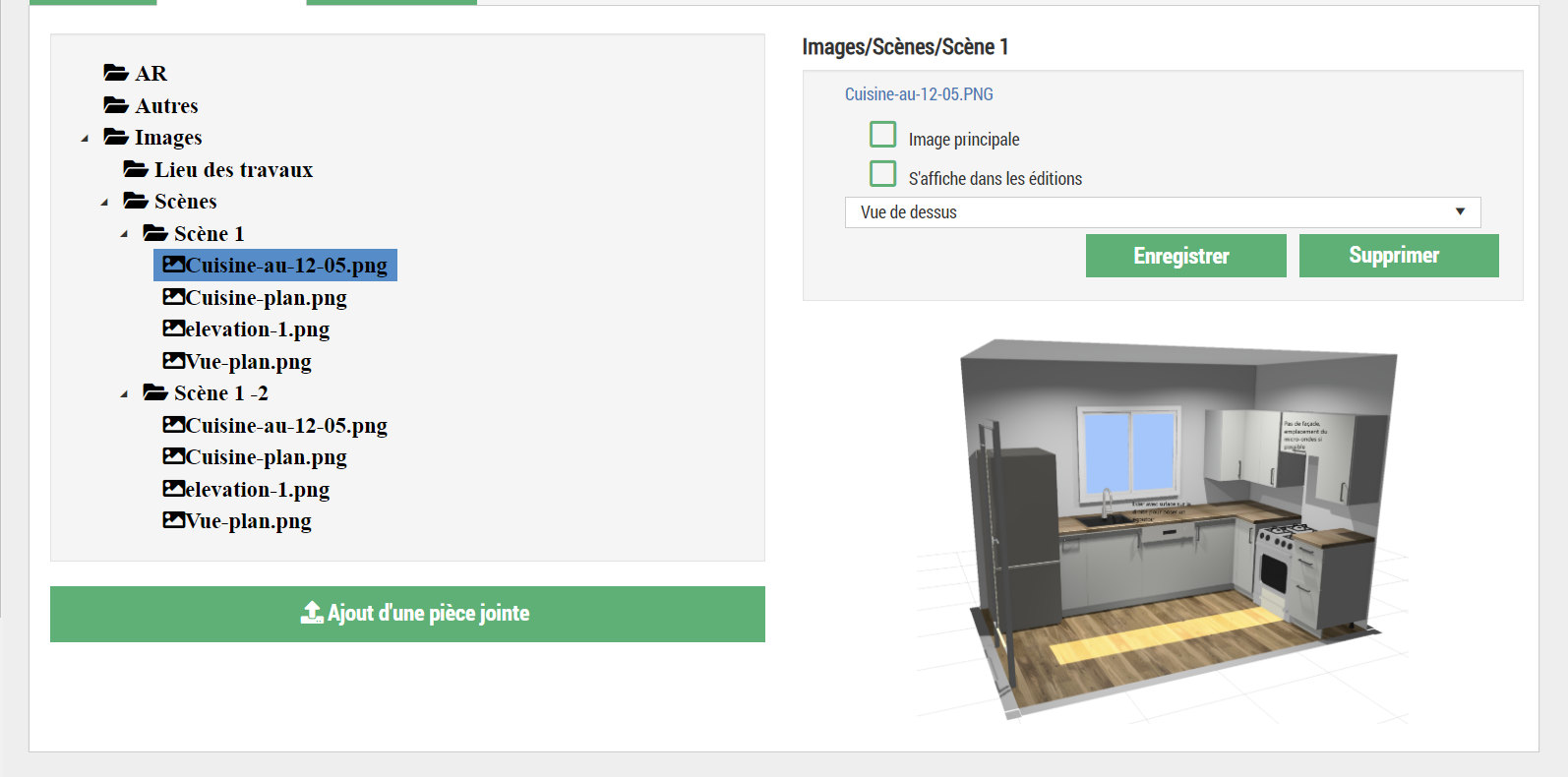This screenshot has width=1568, height=777.
Task: Collapse the Scènes folder arrow
Action: point(104,203)
